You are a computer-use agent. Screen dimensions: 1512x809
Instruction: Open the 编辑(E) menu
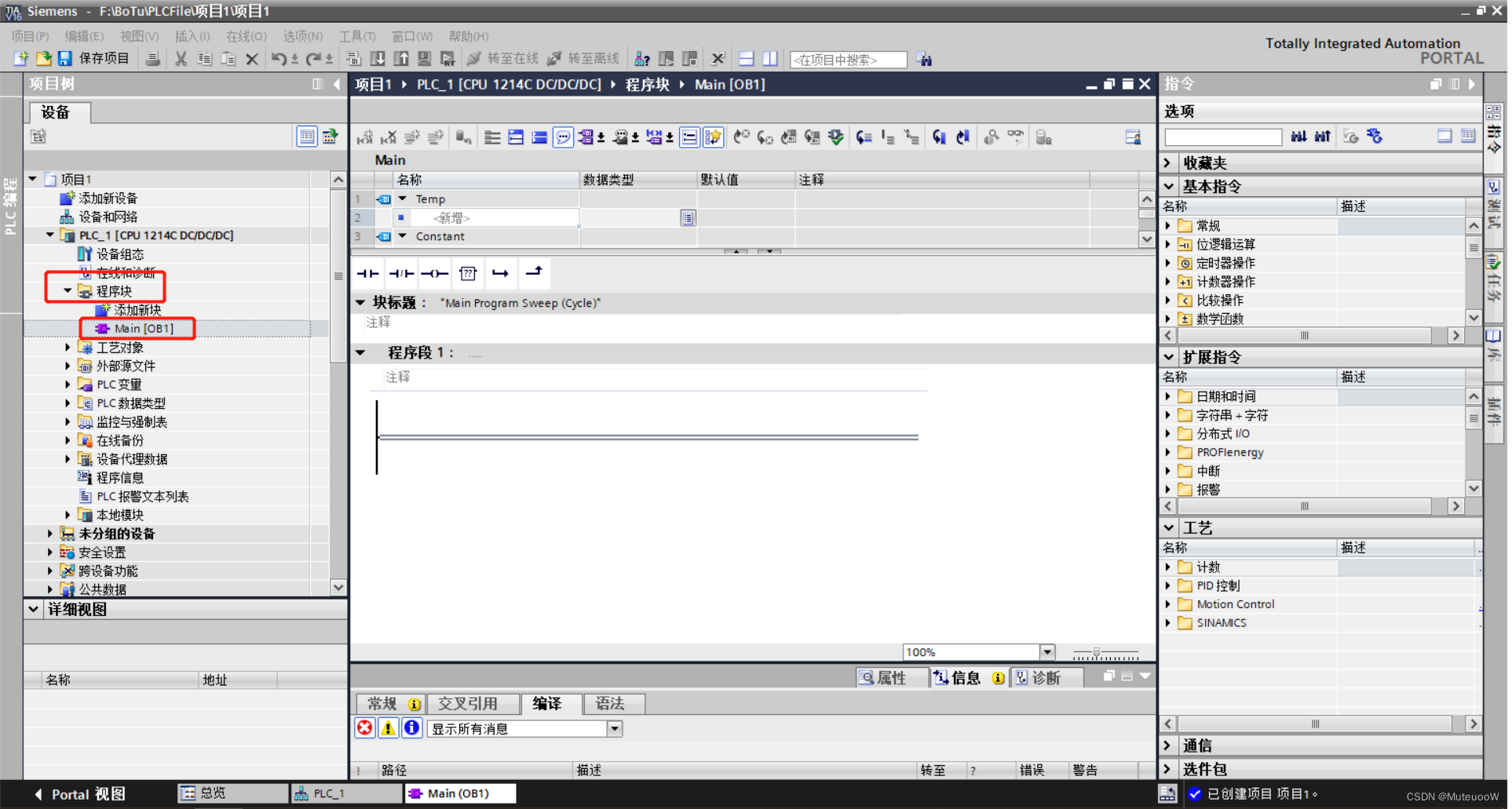point(84,36)
